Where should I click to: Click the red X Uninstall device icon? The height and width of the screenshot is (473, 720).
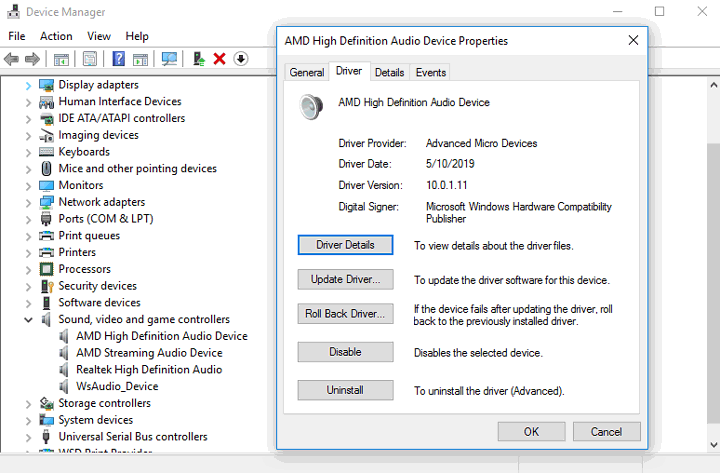coord(219,59)
